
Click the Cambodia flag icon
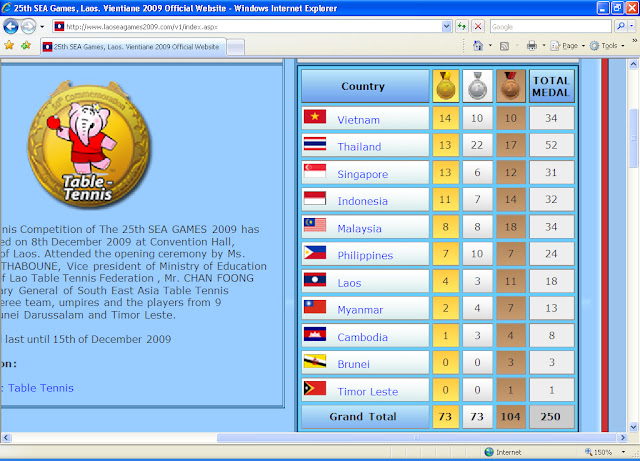pos(315,334)
